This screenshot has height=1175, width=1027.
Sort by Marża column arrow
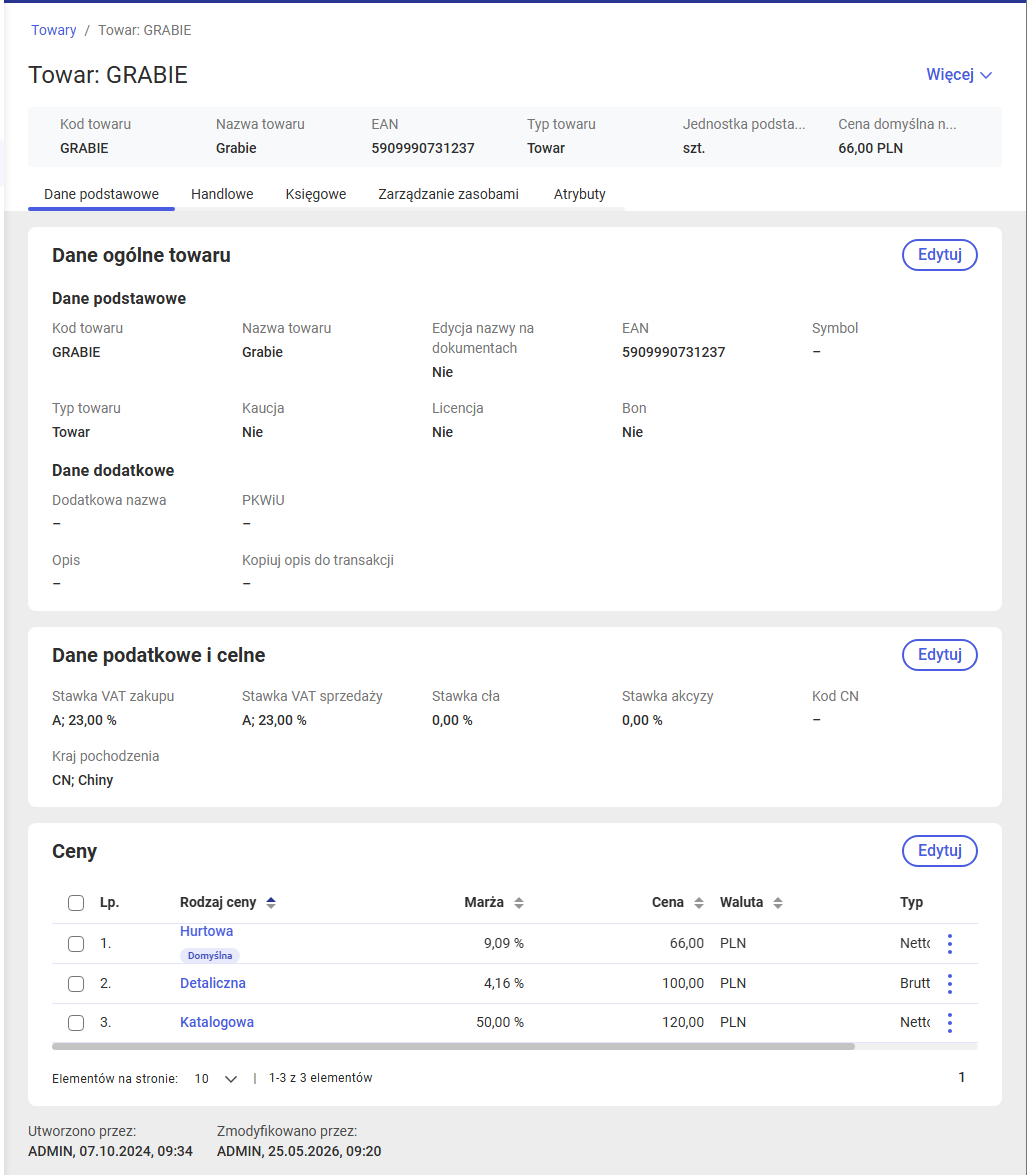[x=519, y=902]
